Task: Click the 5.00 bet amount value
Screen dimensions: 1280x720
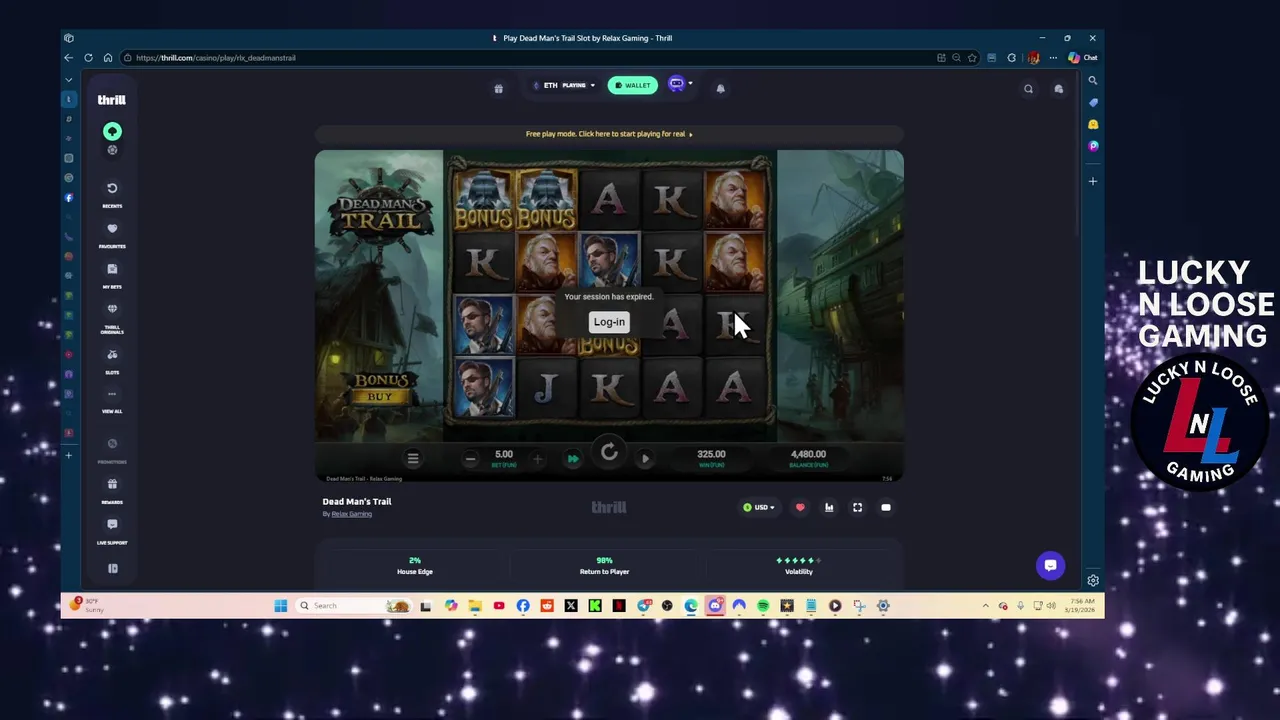Action: click(504, 455)
